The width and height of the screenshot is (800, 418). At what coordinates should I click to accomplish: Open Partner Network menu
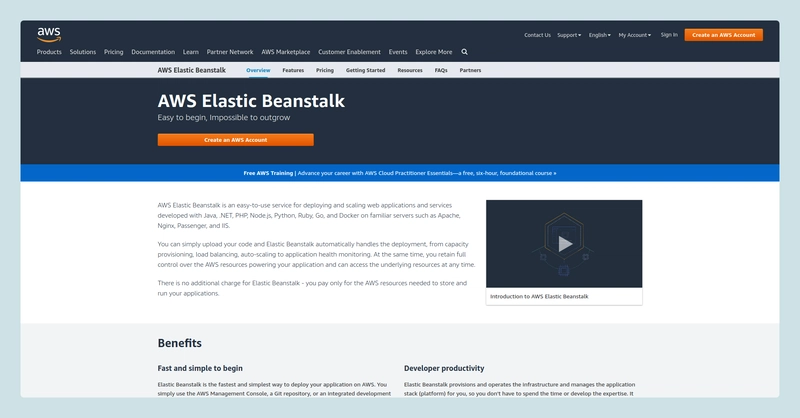(x=230, y=52)
